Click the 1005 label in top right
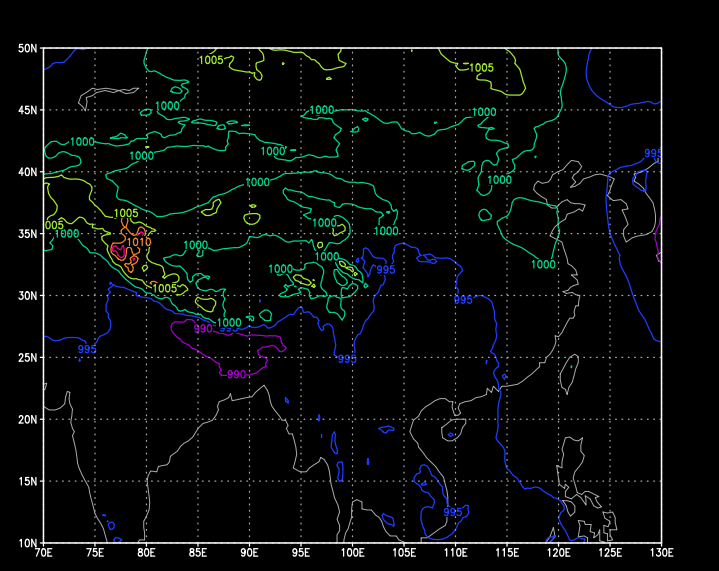This screenshot has width=719, height=571. [482, 68]
